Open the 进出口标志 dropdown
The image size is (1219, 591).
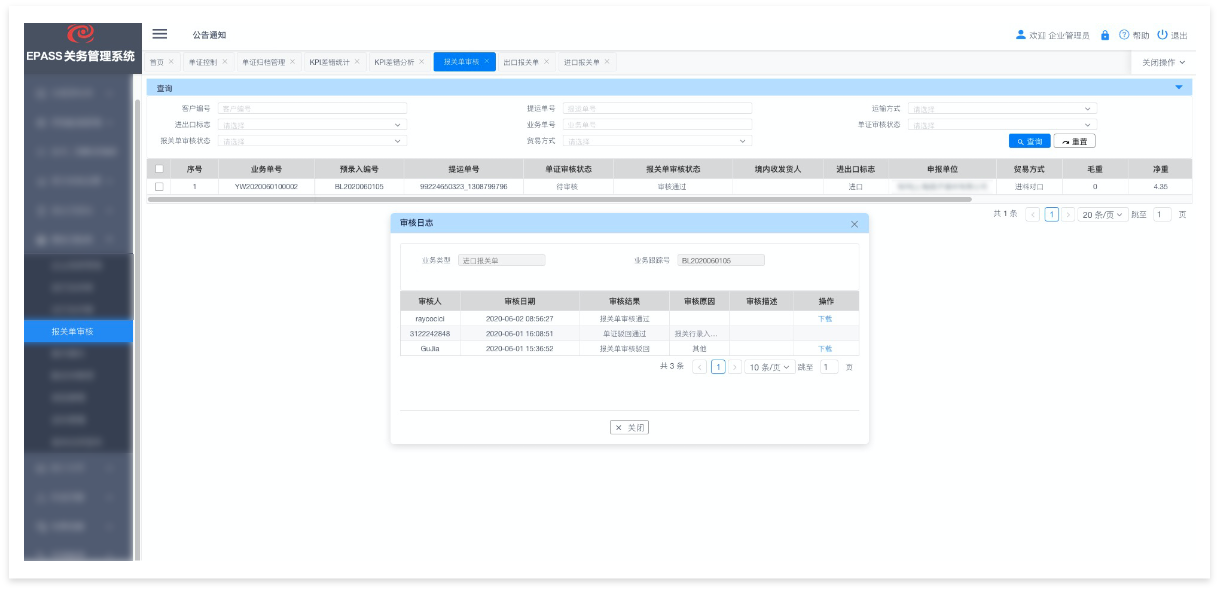click(x=313, y=125)
